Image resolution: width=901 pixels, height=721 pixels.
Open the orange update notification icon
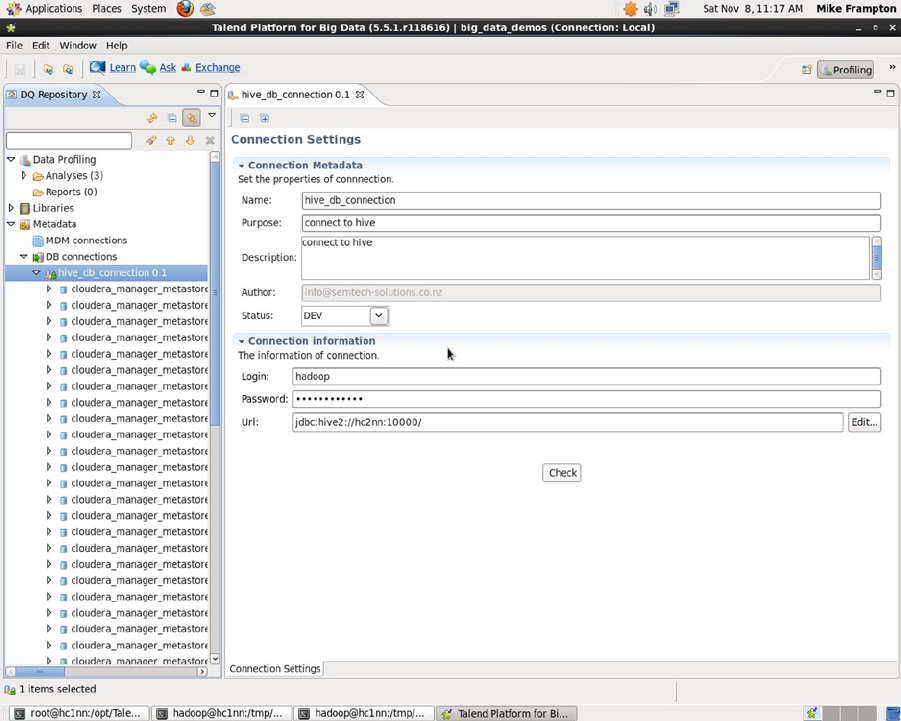[x=630, y=9]
